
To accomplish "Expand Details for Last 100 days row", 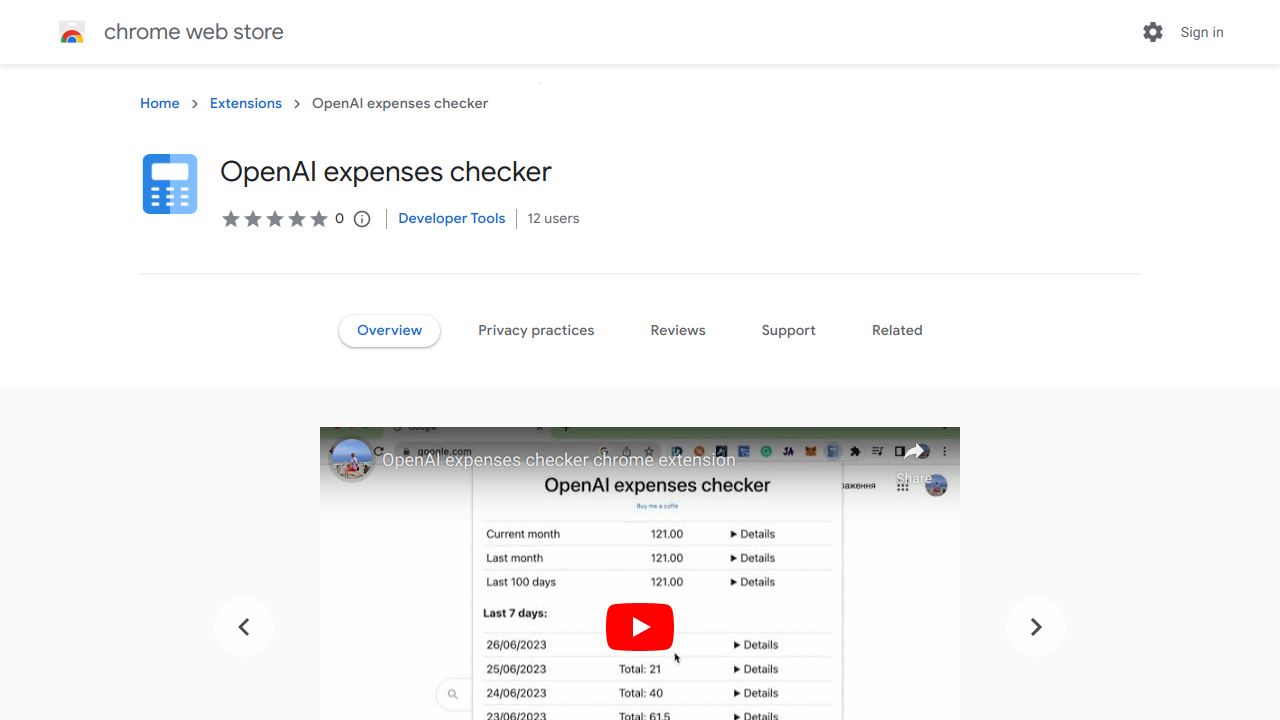I will pyautogui.click(x=753, y=582).
